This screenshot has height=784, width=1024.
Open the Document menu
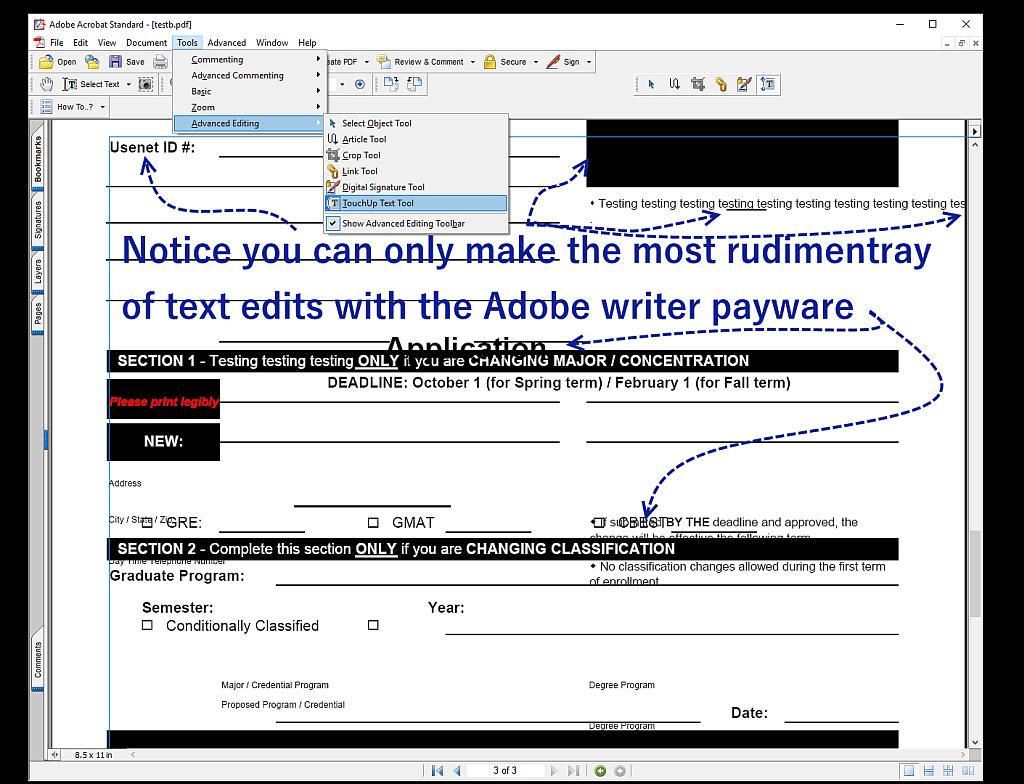(x=146, y=42)
